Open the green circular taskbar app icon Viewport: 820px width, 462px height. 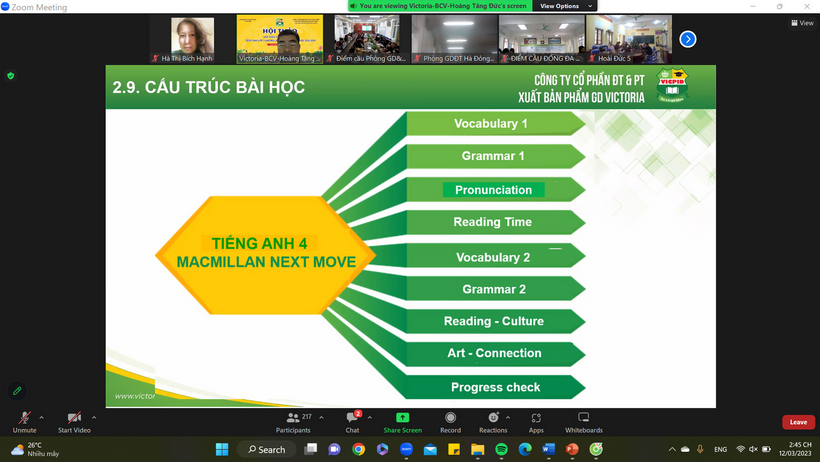click(x=596, y=449)
